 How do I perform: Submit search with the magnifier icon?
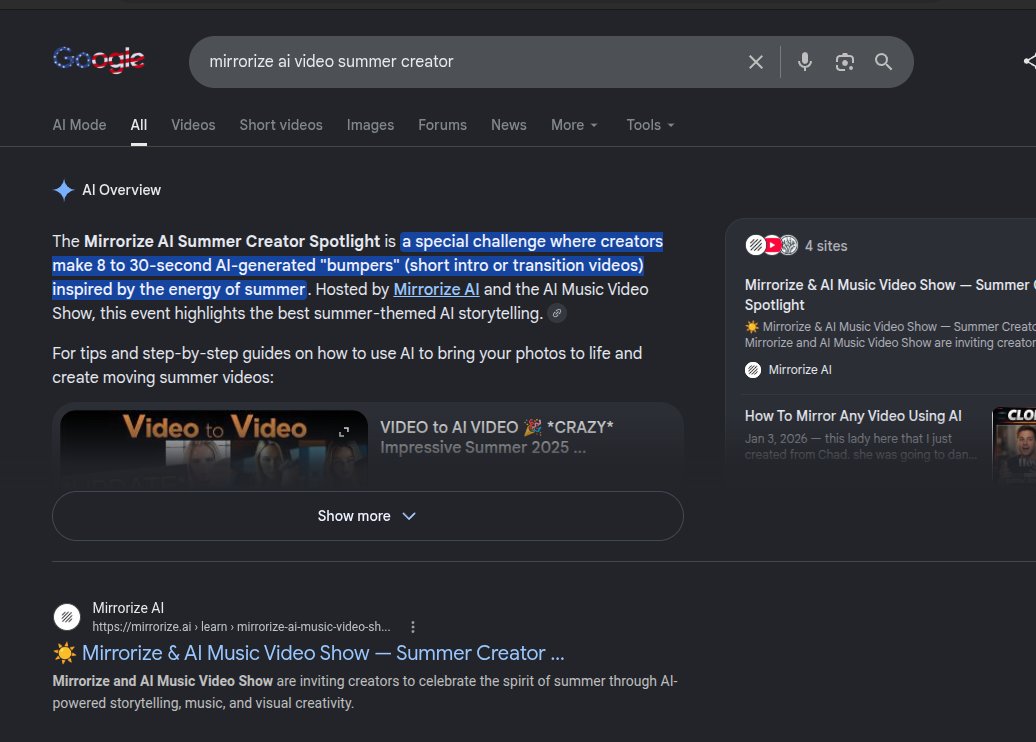(x=883, y=62)
